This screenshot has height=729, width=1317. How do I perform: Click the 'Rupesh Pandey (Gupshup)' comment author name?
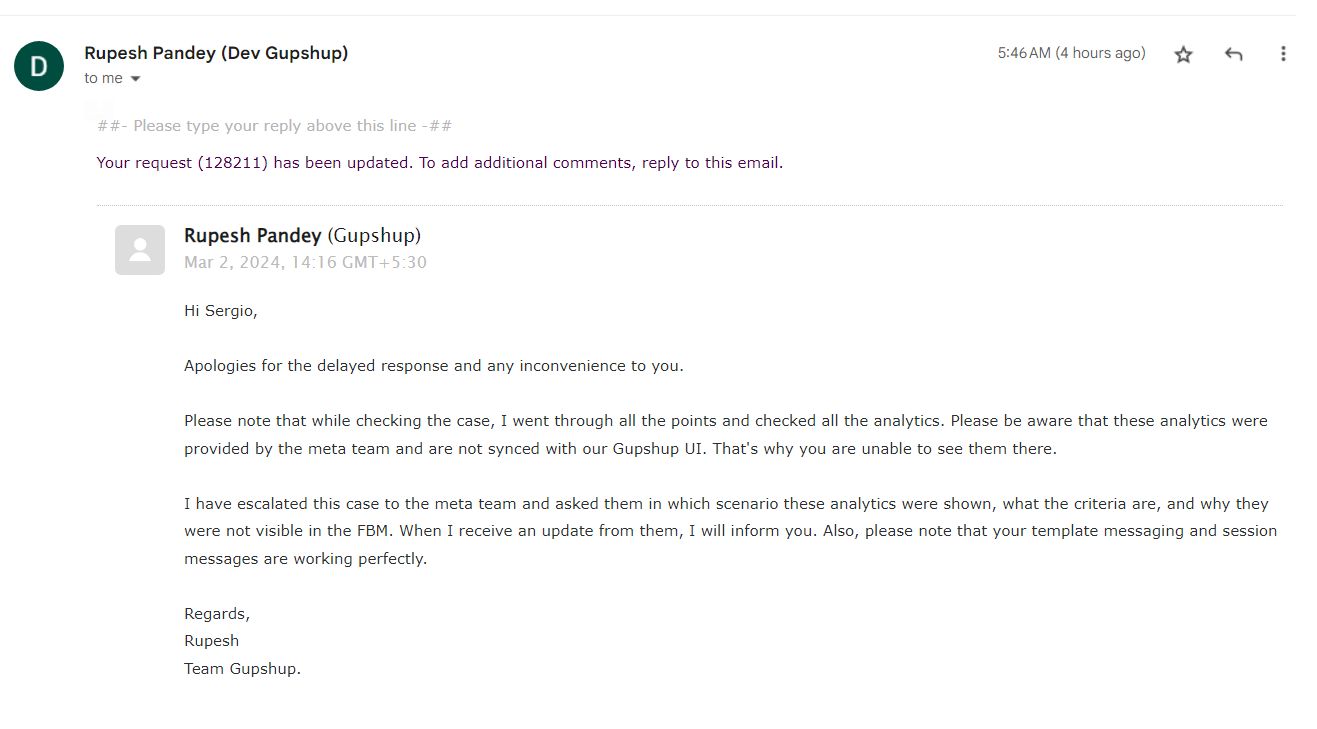[302, 236]
